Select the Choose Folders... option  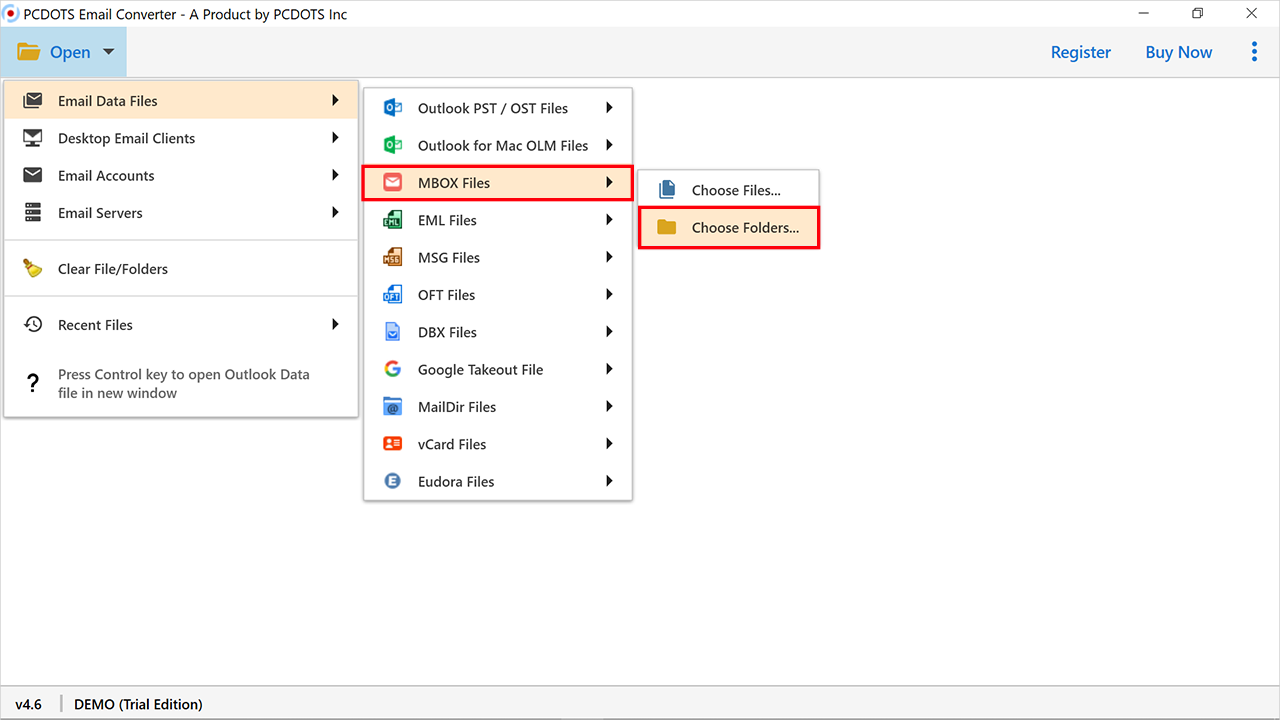[729, 227]
